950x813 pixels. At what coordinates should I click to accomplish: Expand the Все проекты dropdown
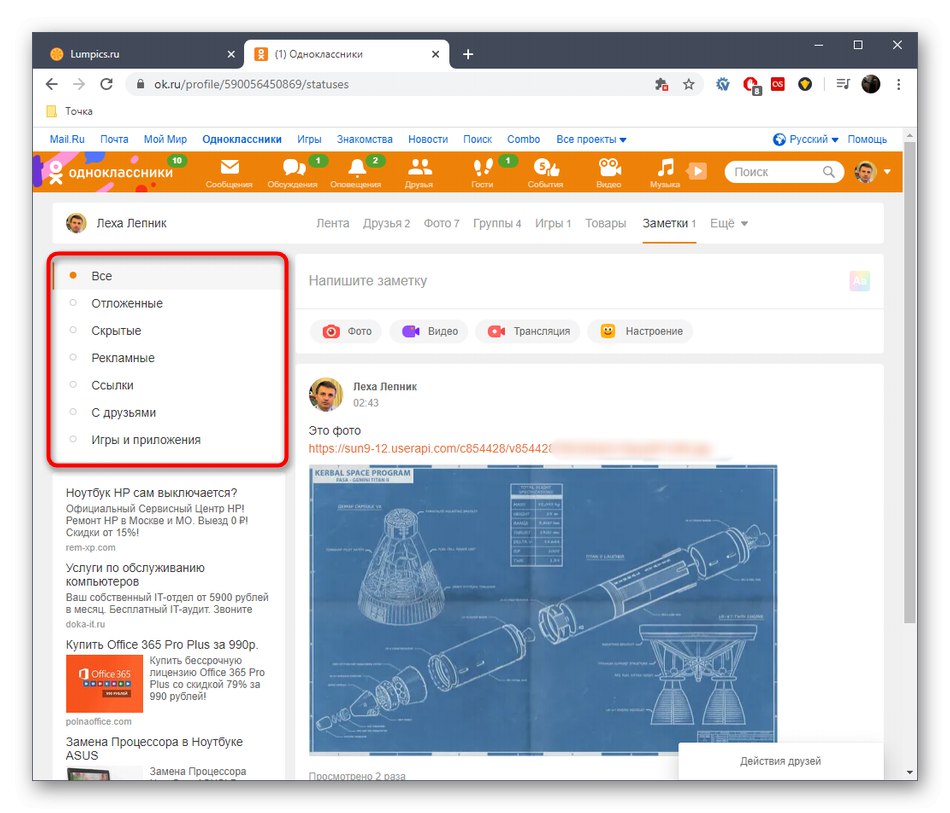coord(591,139)
